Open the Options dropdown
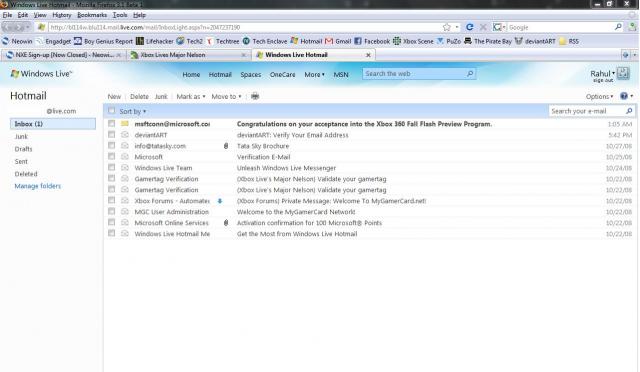 click(599, 96)
